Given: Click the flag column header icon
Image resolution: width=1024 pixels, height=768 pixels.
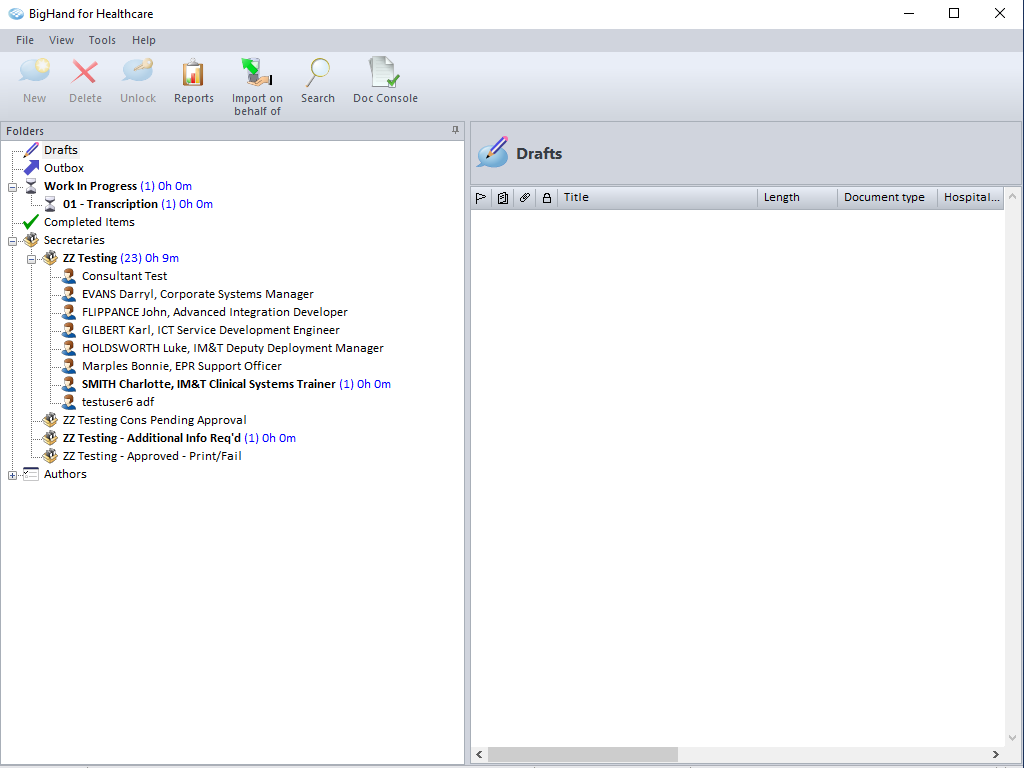Looking at the screenshot, I should click(x=481, y=198).
